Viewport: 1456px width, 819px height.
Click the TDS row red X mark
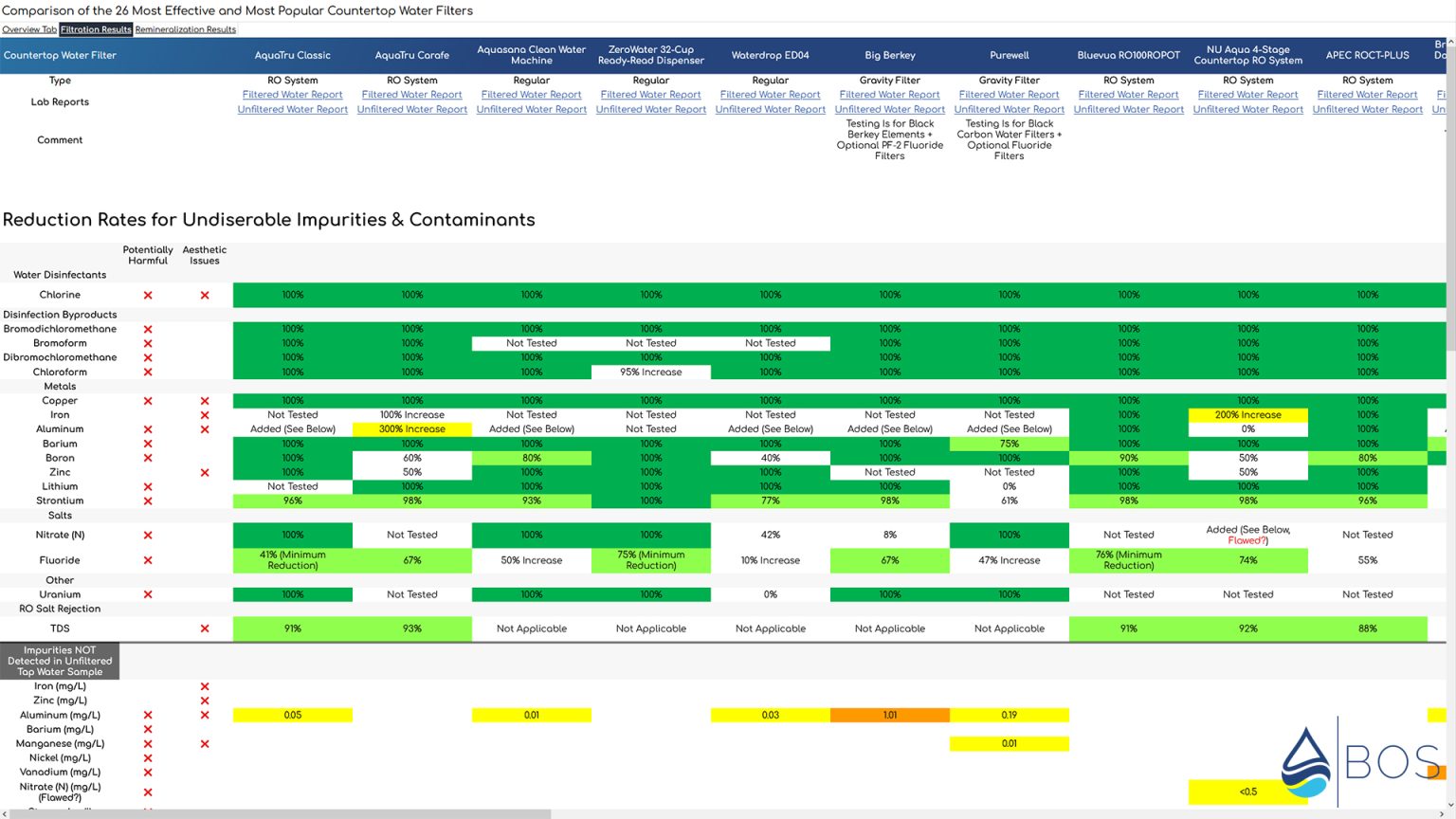point(205,628)
